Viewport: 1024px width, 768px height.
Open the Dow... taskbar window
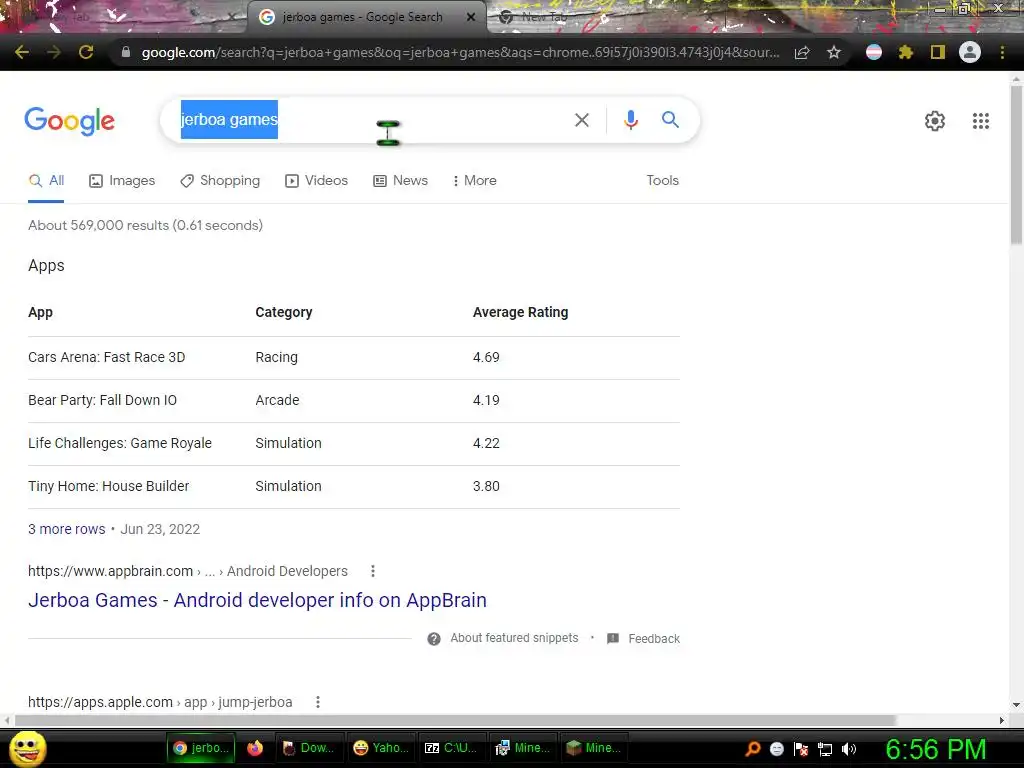(309, 748)
